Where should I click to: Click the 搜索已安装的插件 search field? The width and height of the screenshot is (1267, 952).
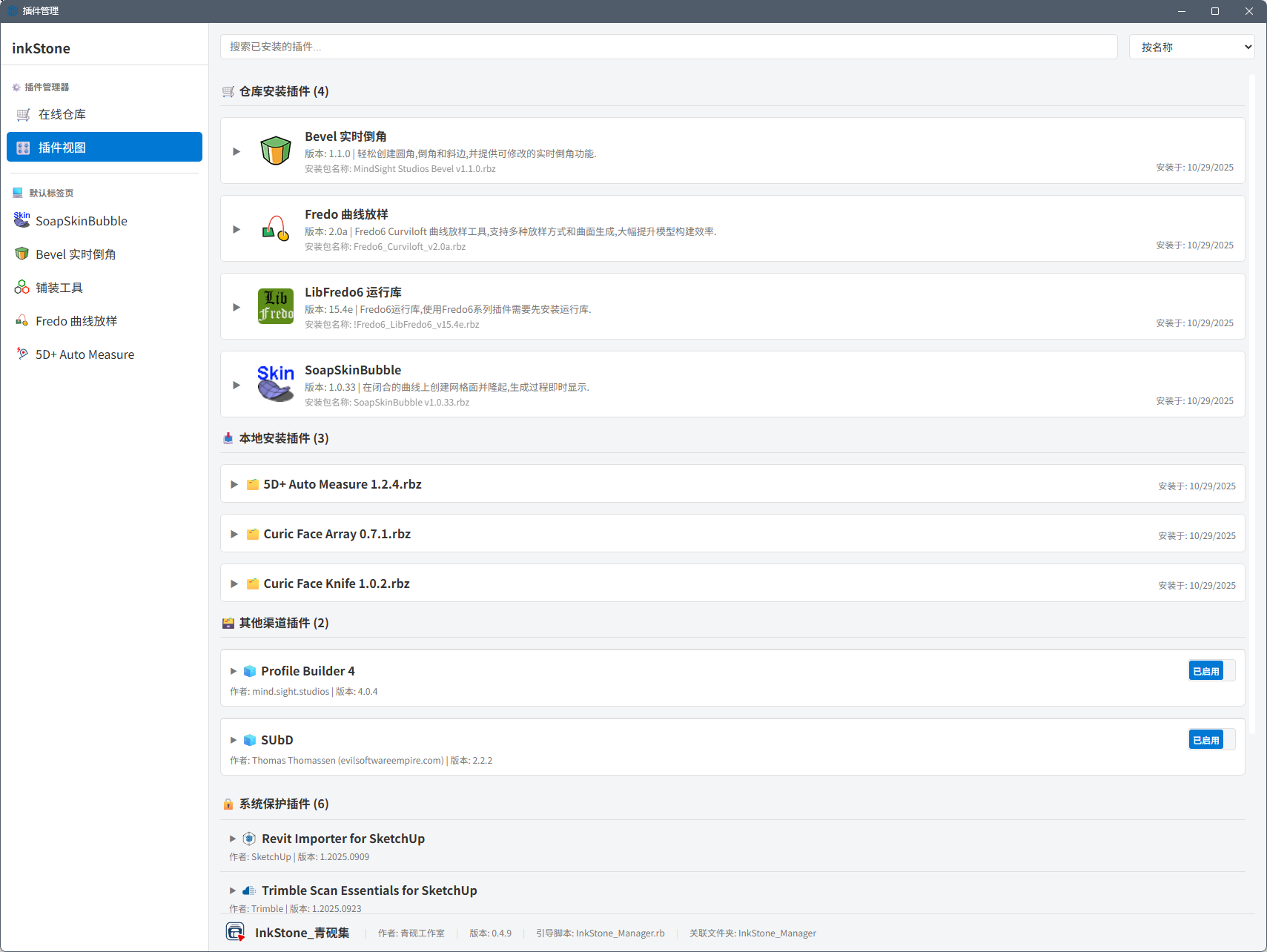tap(668, 47)
